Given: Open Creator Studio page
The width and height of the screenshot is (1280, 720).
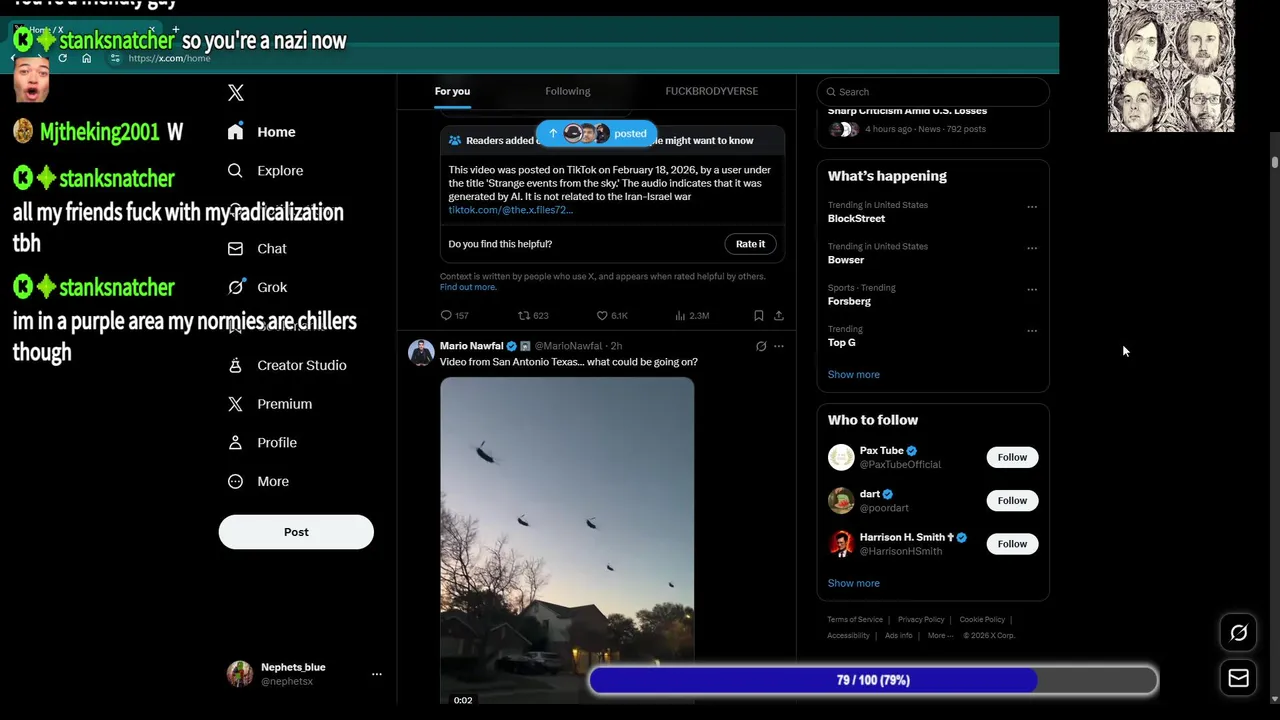Looking at the screenshot, I should tap(288, 365).
